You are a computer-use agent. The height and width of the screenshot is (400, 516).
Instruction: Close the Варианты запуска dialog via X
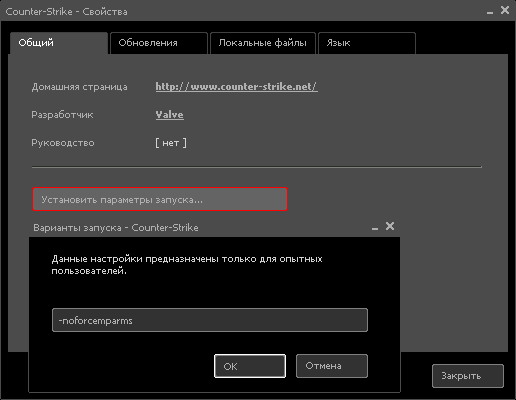point(390,226)
